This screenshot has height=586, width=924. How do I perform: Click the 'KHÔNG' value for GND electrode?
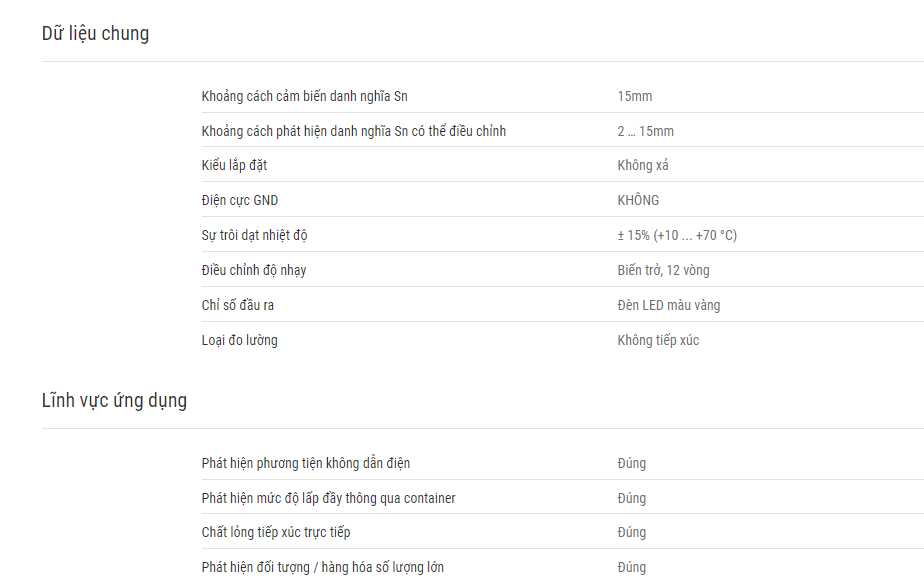tap(638, 200)
